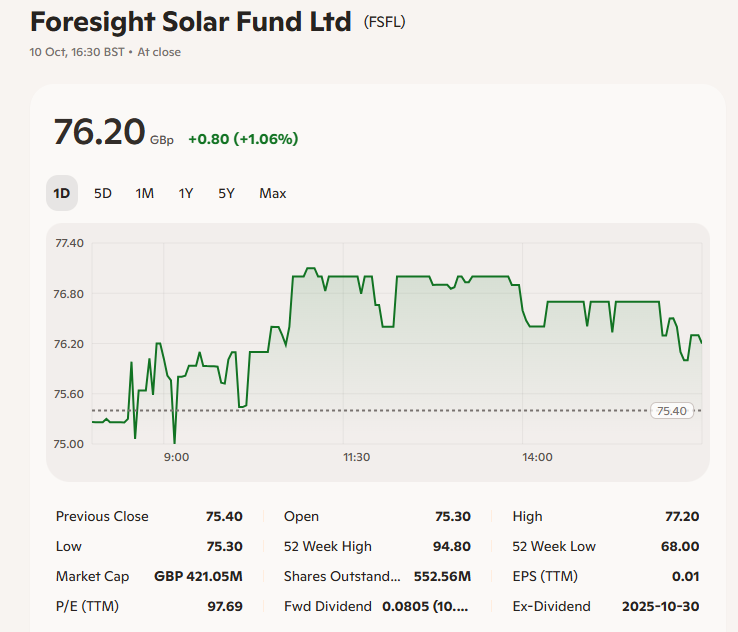Click the 76.20 current price value

(99, 133)
